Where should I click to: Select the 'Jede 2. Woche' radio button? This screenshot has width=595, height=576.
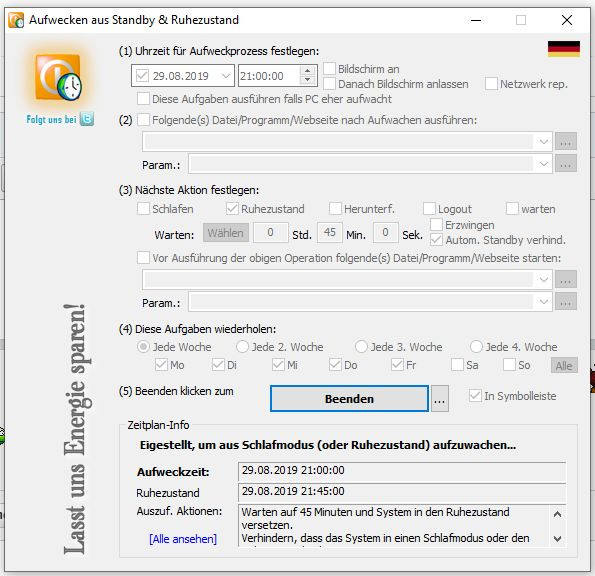[242, 346]
